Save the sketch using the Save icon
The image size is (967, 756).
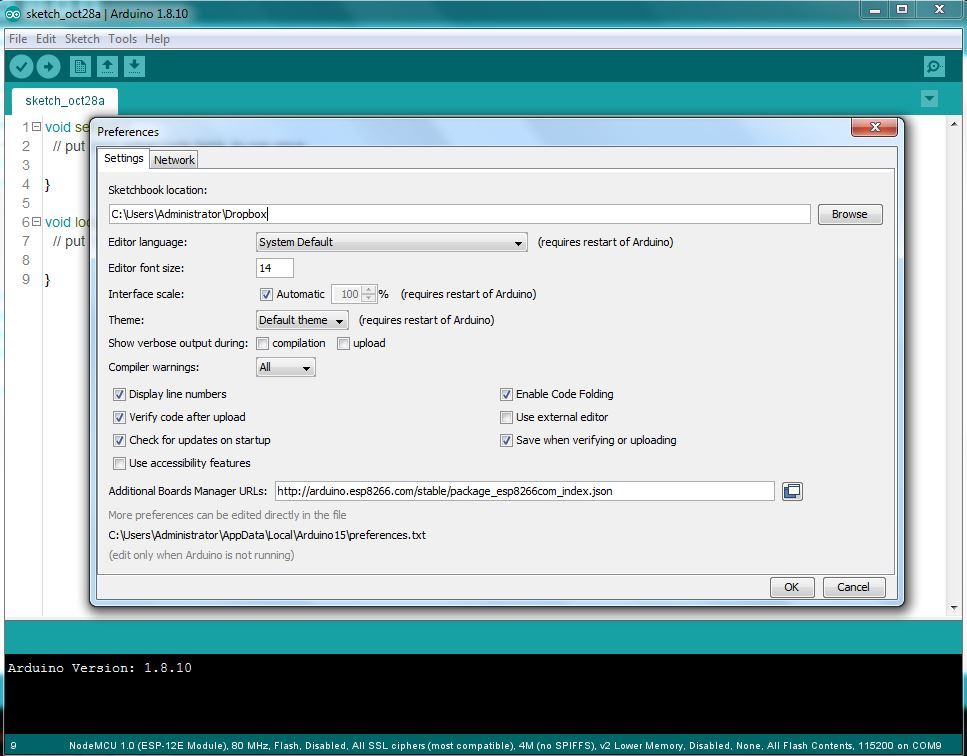pos(134,66)
